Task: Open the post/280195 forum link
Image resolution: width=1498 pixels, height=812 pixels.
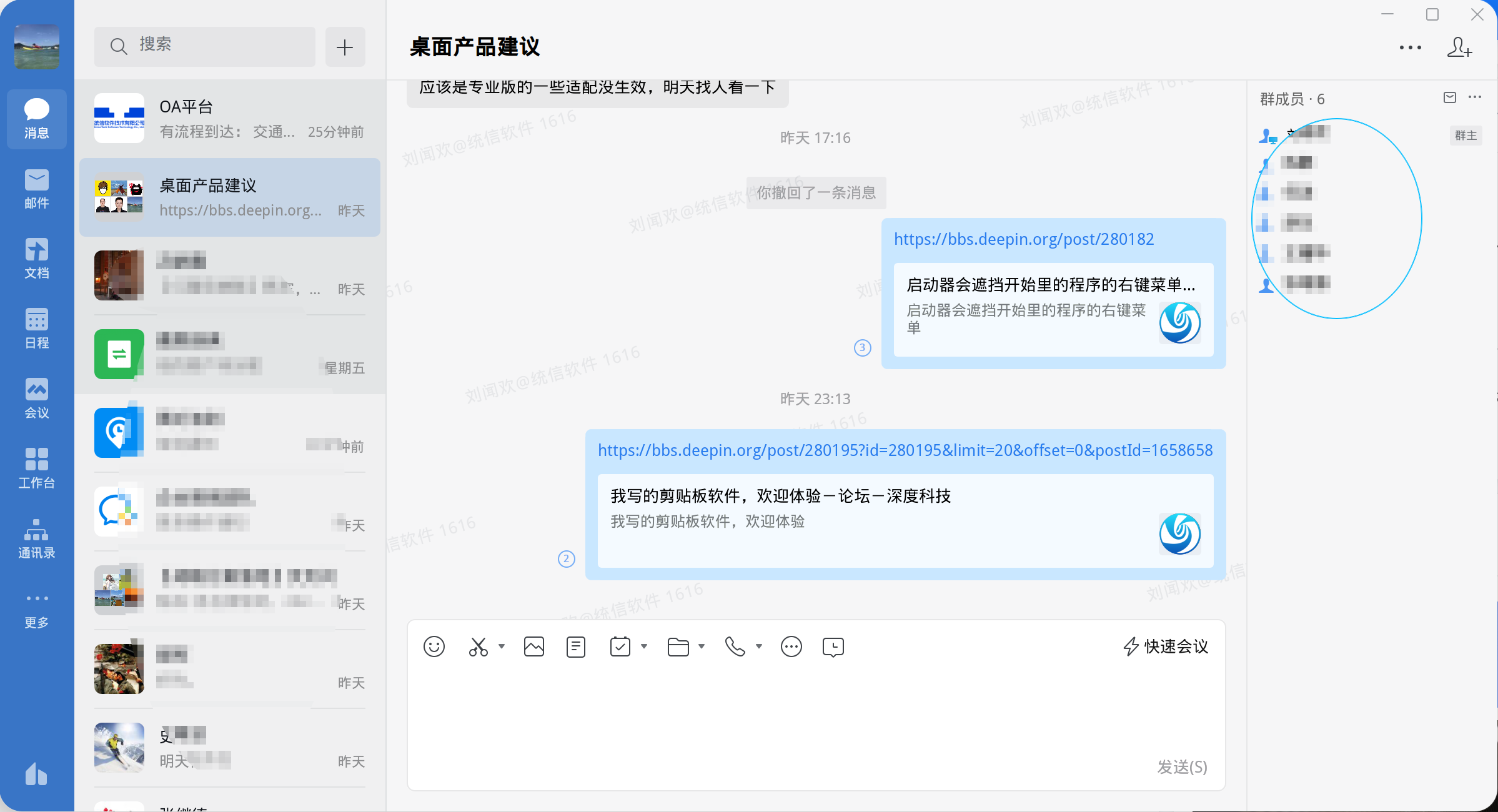Action: tap(905, 450)
